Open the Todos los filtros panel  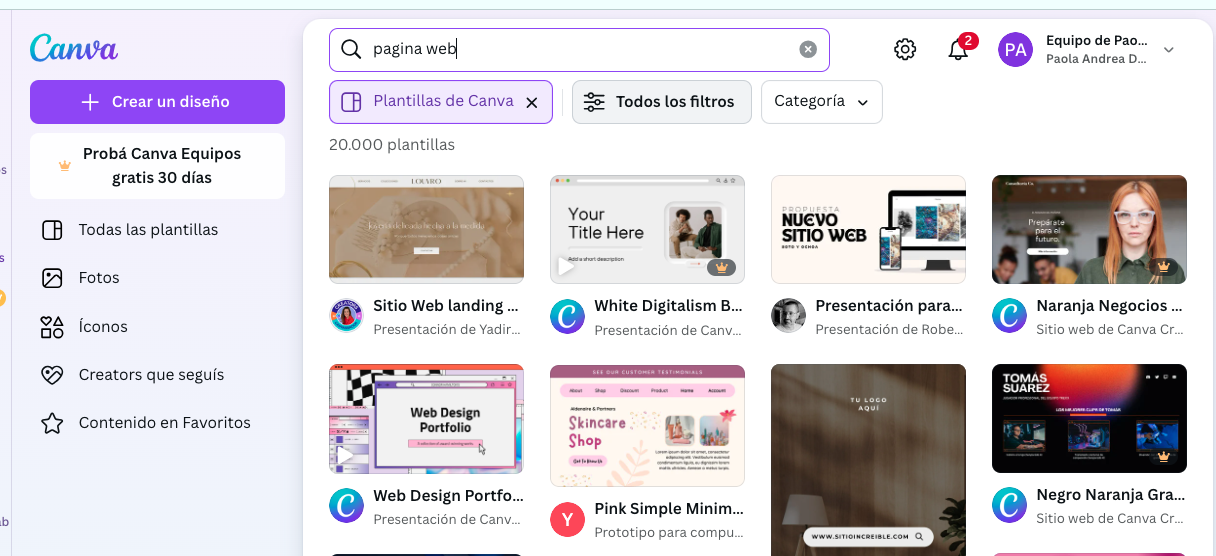point(661,102)
